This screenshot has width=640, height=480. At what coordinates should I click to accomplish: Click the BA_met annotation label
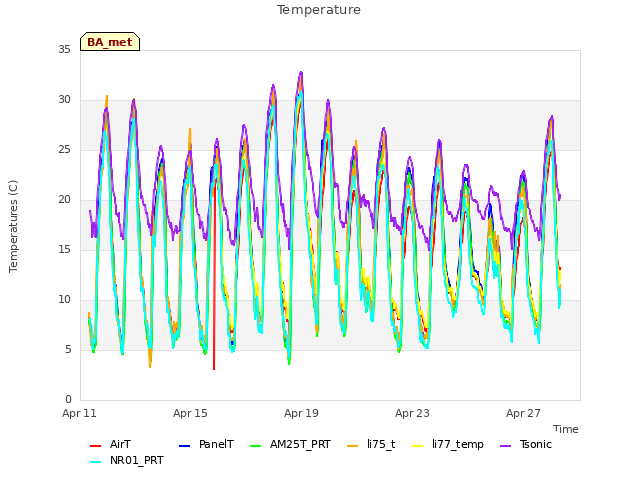pos(110,42)
